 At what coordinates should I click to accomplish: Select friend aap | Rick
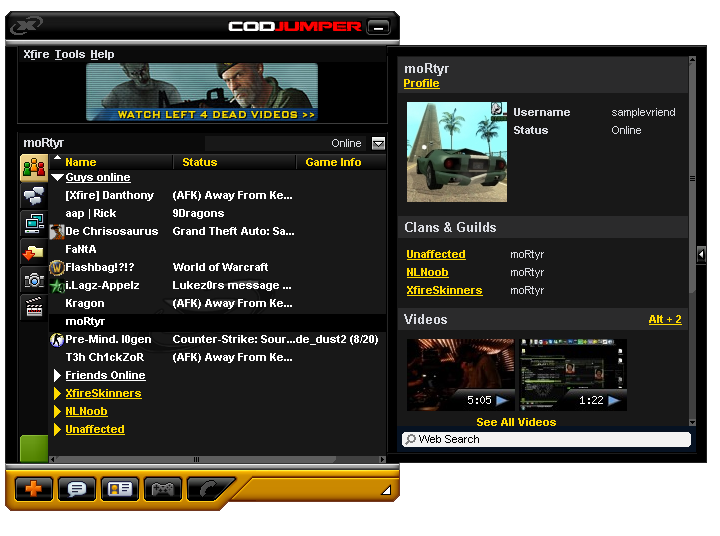click(x=90, y=214)
